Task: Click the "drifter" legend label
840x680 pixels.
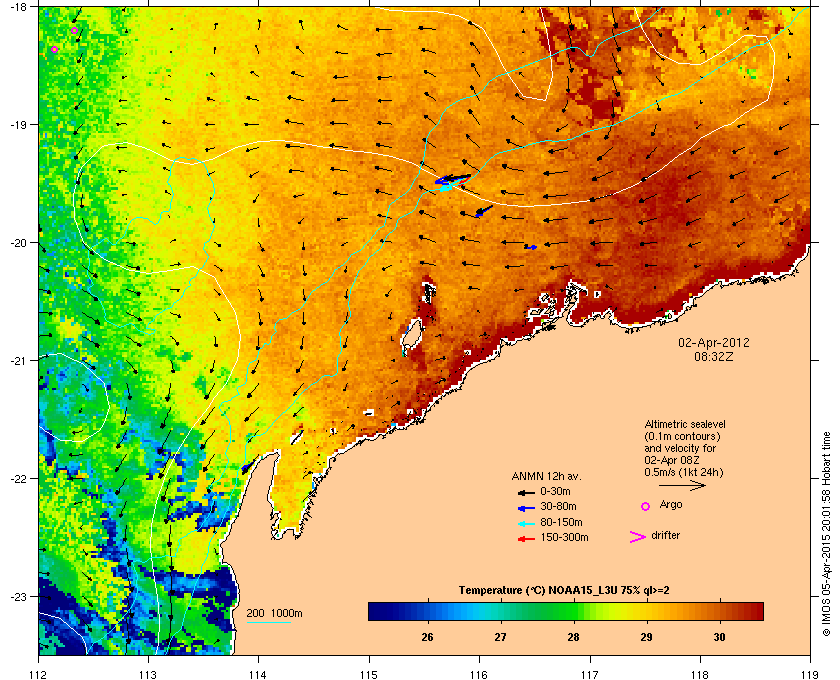Action: (665, 535)
